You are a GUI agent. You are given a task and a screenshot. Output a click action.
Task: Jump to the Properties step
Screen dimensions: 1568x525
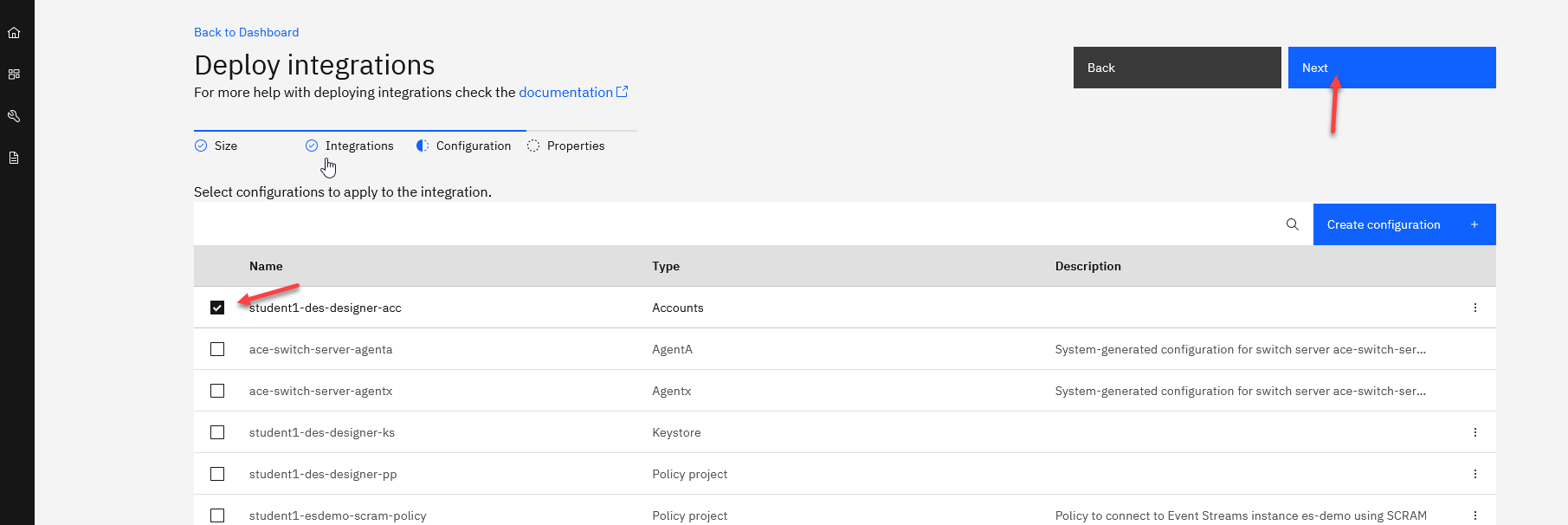point(575,146)
